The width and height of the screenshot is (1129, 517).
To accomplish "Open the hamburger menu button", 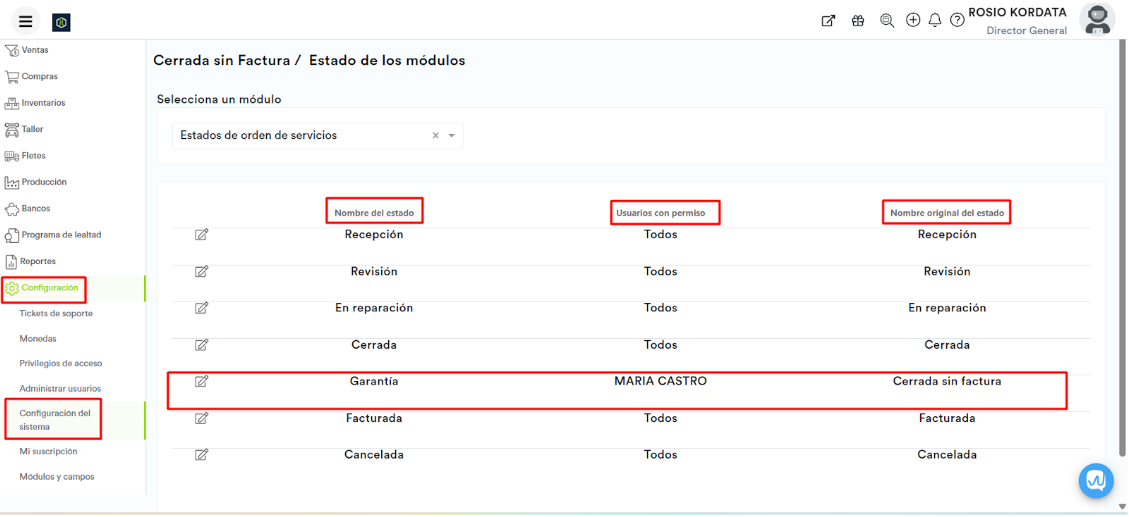I will [x=26, y=22].
